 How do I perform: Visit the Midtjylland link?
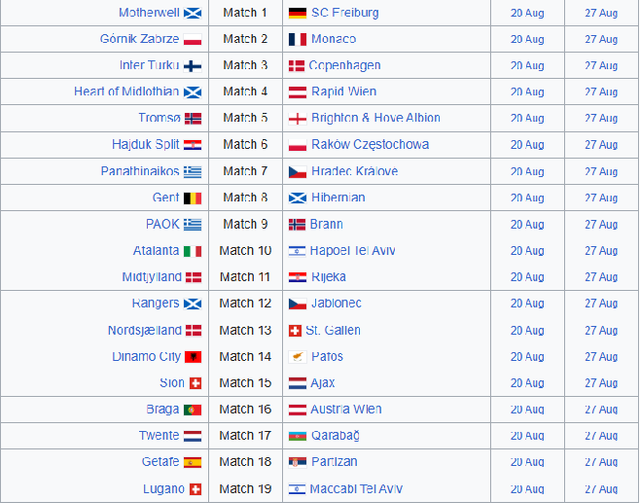click(x=152, y=277)
